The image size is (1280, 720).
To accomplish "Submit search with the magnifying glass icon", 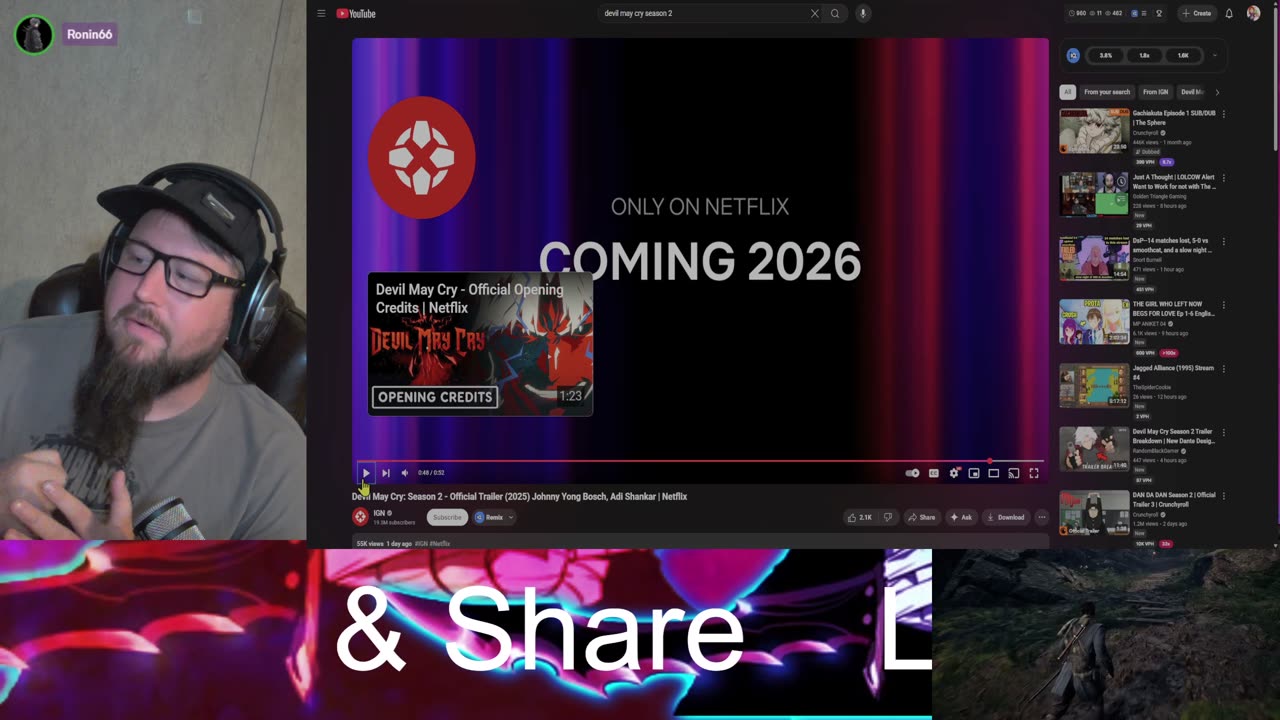I will 835,13.
